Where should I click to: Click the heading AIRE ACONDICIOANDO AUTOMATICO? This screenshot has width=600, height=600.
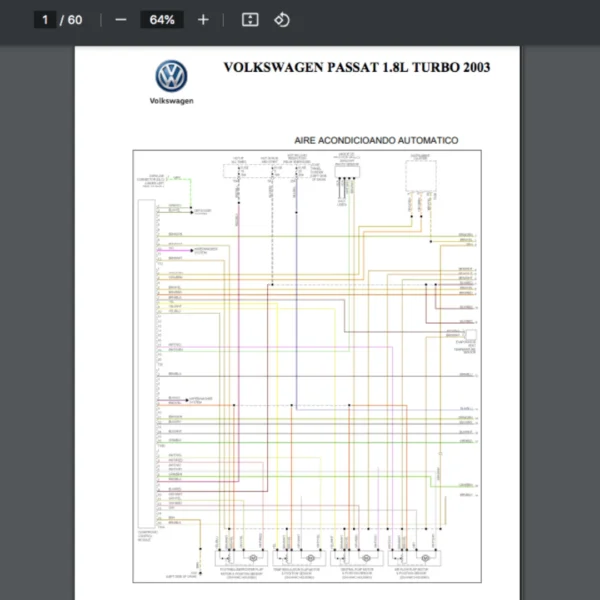(376, 140)
